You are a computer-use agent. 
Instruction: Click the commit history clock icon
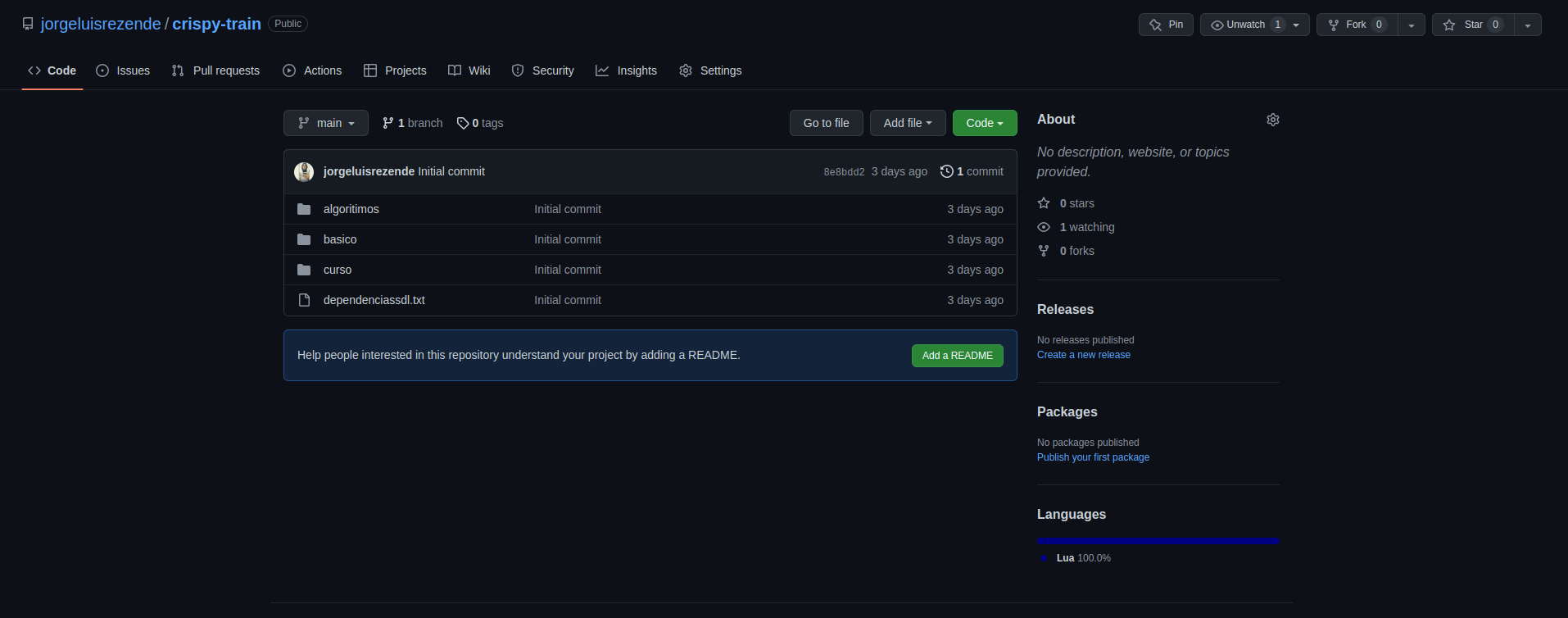[x=947, y=171]
